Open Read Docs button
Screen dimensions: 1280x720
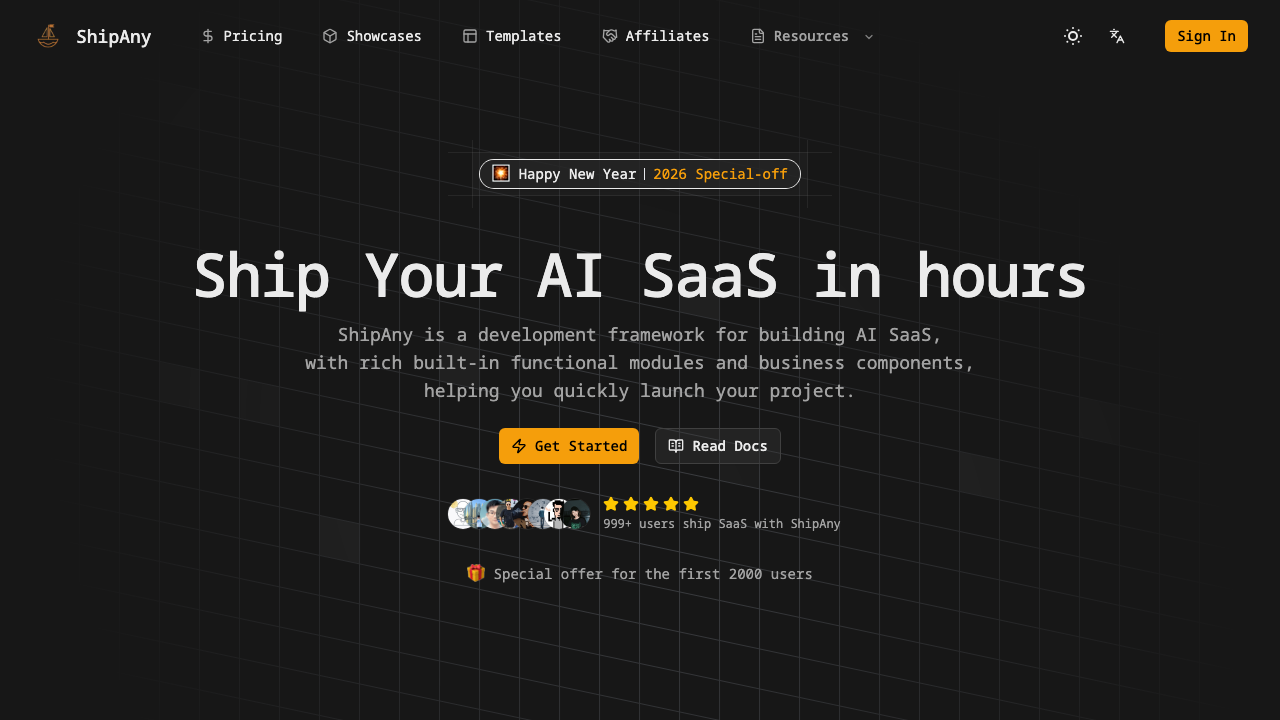click(718, 446)
